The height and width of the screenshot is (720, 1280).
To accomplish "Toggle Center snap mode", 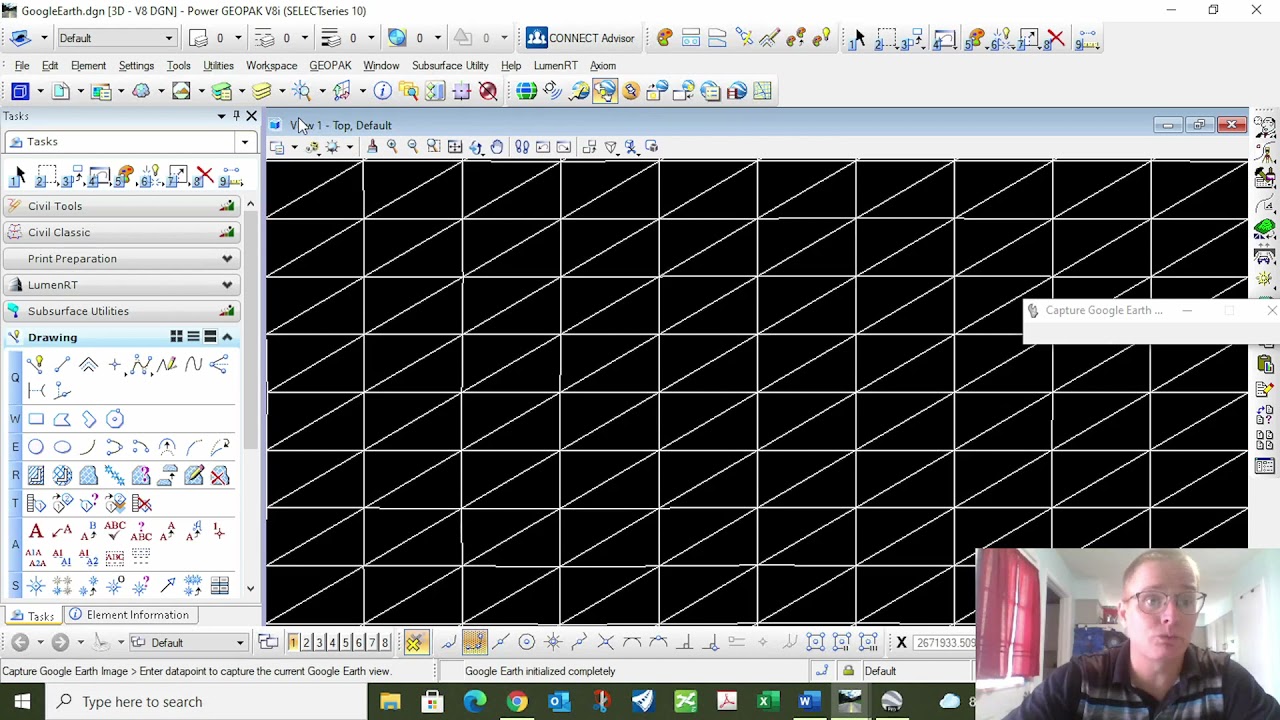I will click(x=526, y=642).
